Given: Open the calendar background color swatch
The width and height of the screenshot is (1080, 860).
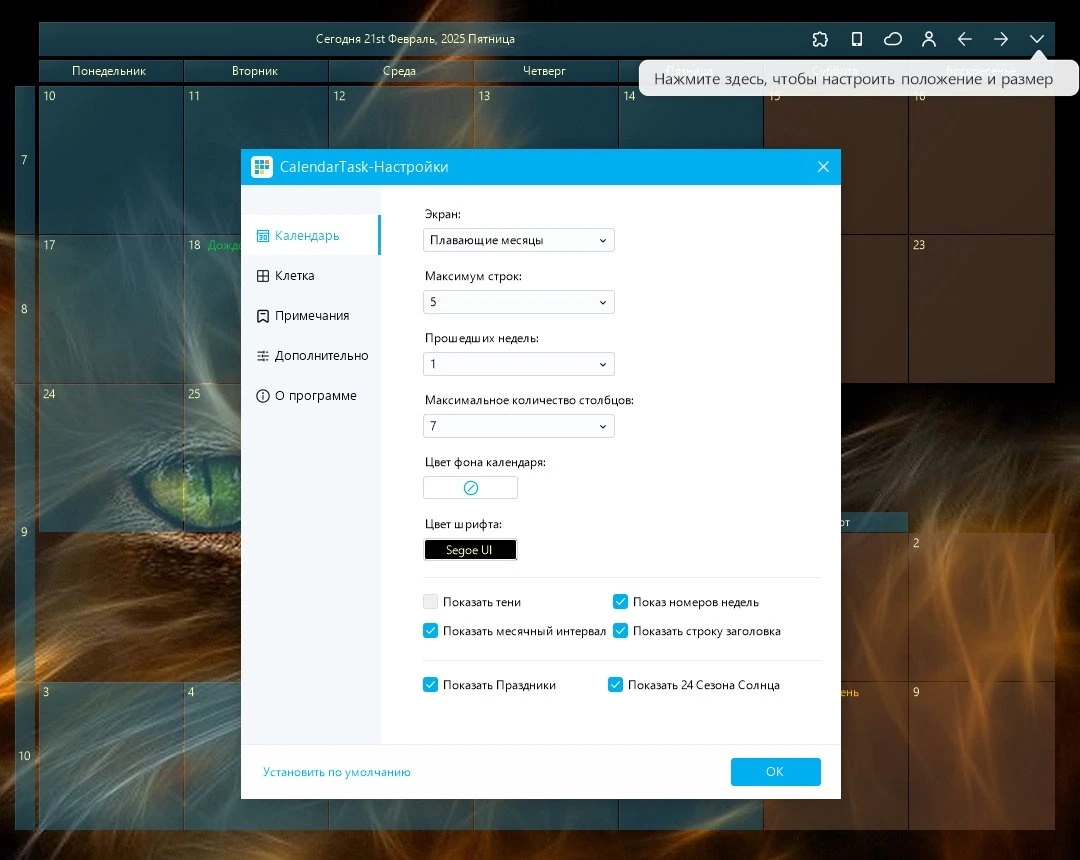Looking at the screenshot, I should click(470, 487).
